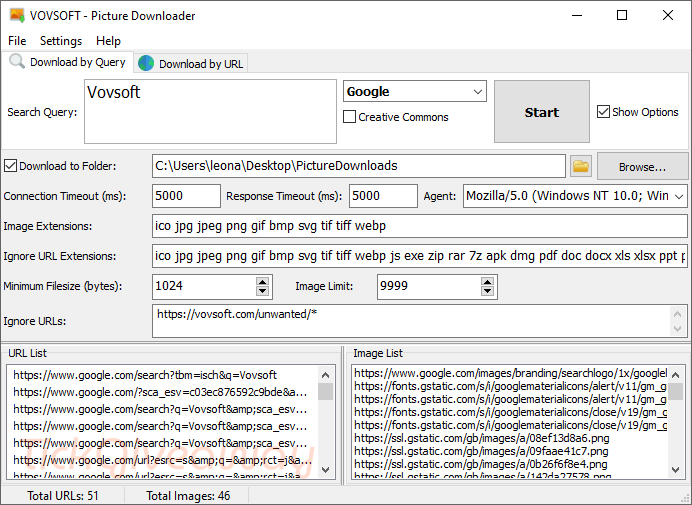692x505 pixels.
Task: Select image URL 0b26f6f8e4.png
Action: coord(481,464)
